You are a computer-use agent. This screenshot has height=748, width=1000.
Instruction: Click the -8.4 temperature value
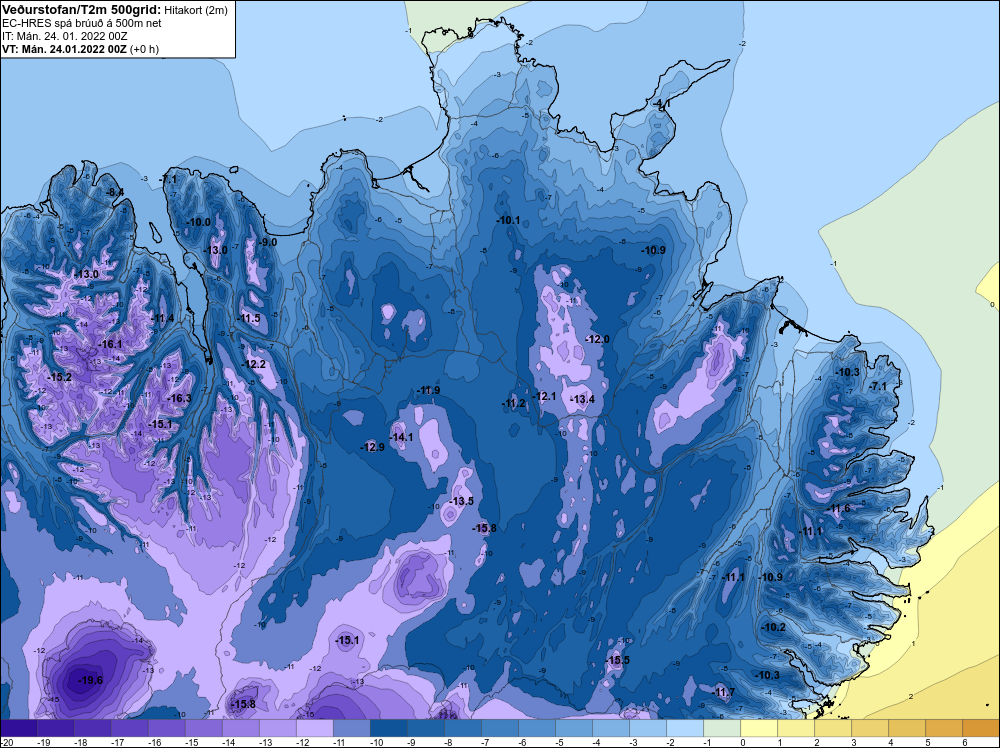(x=114, y=192)
